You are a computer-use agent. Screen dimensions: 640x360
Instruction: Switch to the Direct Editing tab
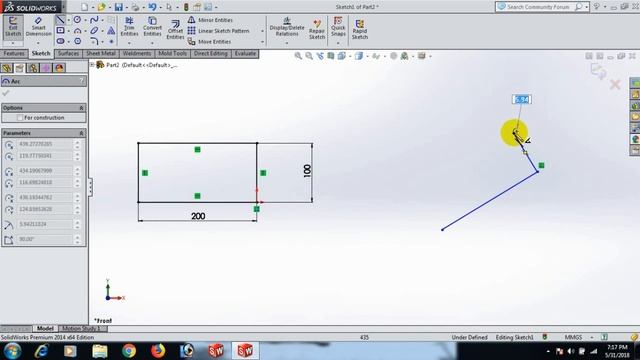(211, 53)
